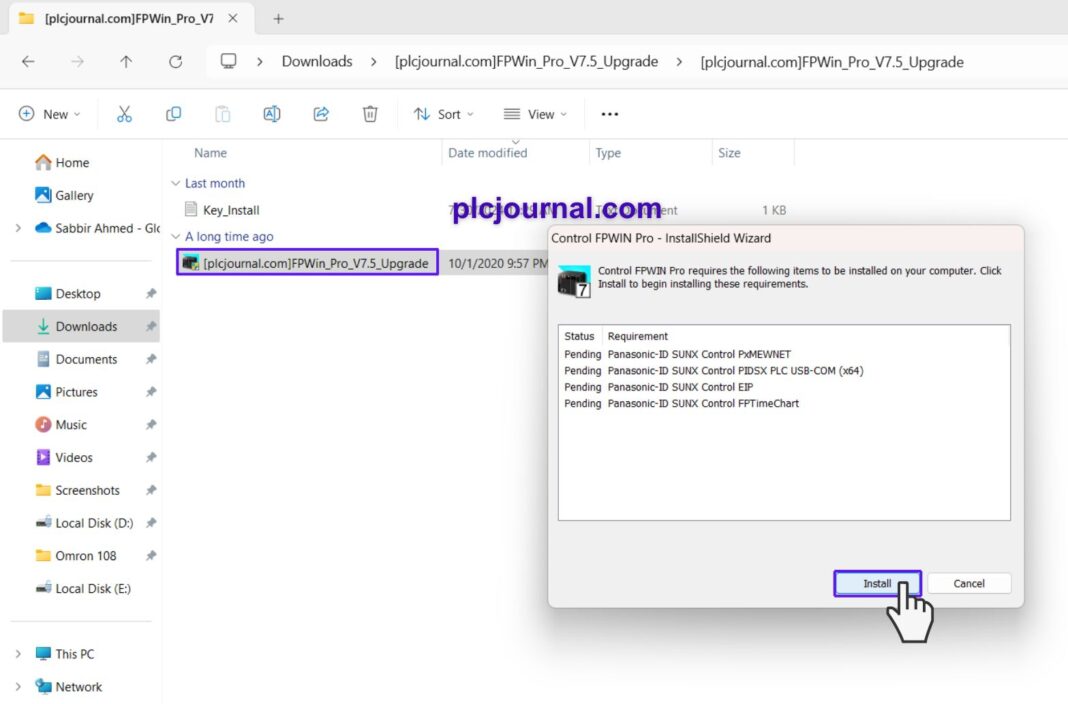Unpin Downloads using its pin icon
This screenshot has width=1068, height=704.
151,326
